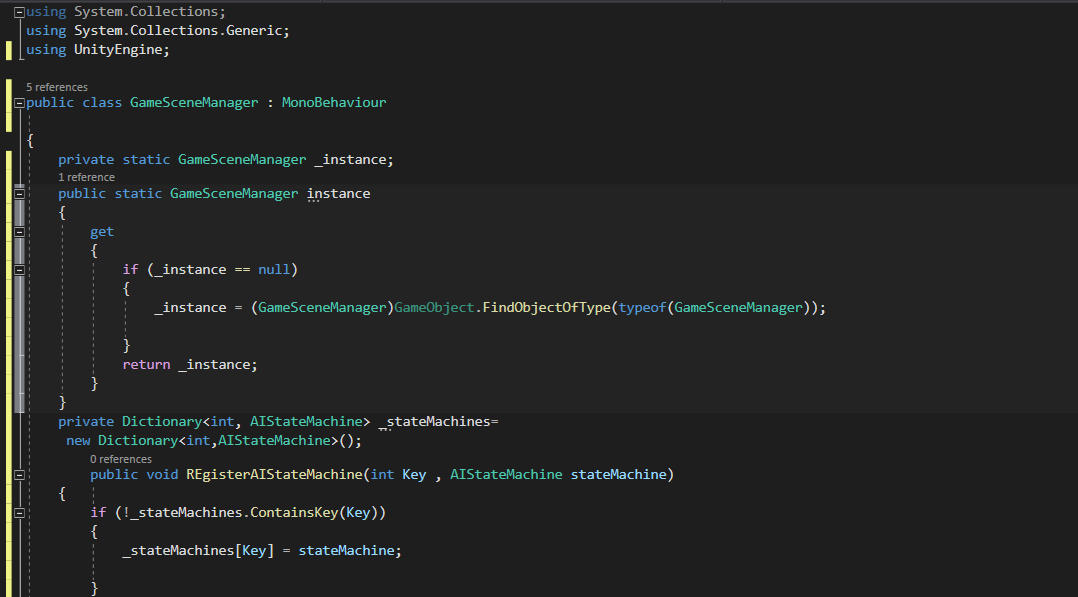1078x597 pixels.
Task: Click the 'typeof' keyword
Action: [642, 307]
